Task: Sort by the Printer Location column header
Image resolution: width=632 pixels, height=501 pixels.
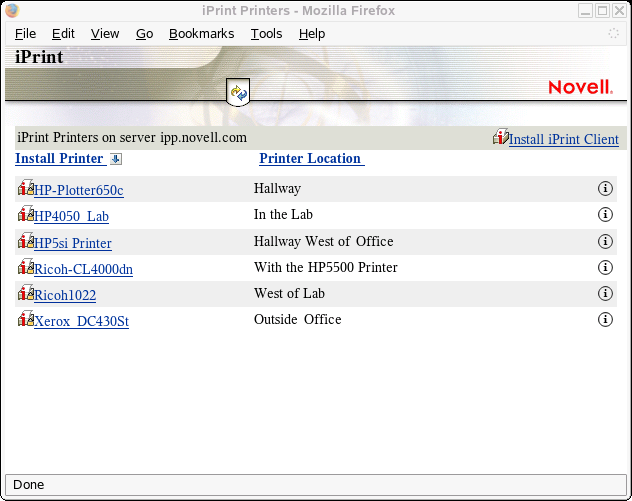Action: coord(310,158)
